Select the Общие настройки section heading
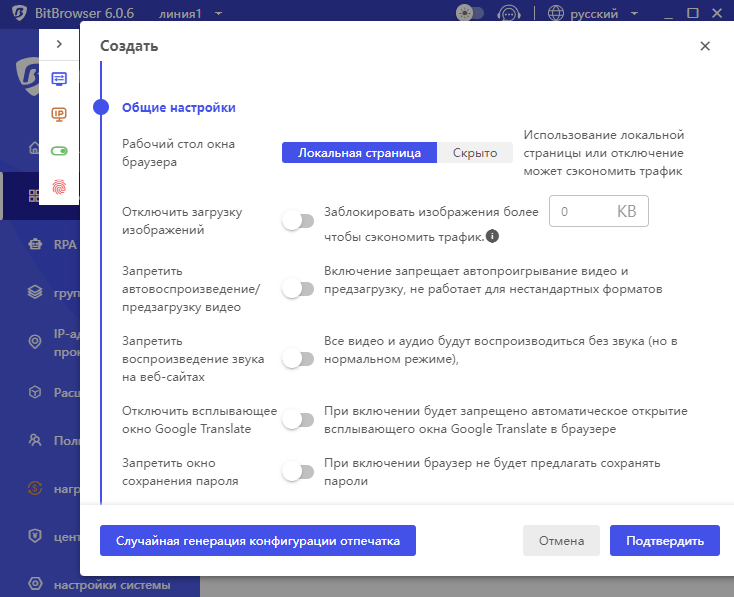734x597 pixels. pyautogui.click(x=179, y=108)
